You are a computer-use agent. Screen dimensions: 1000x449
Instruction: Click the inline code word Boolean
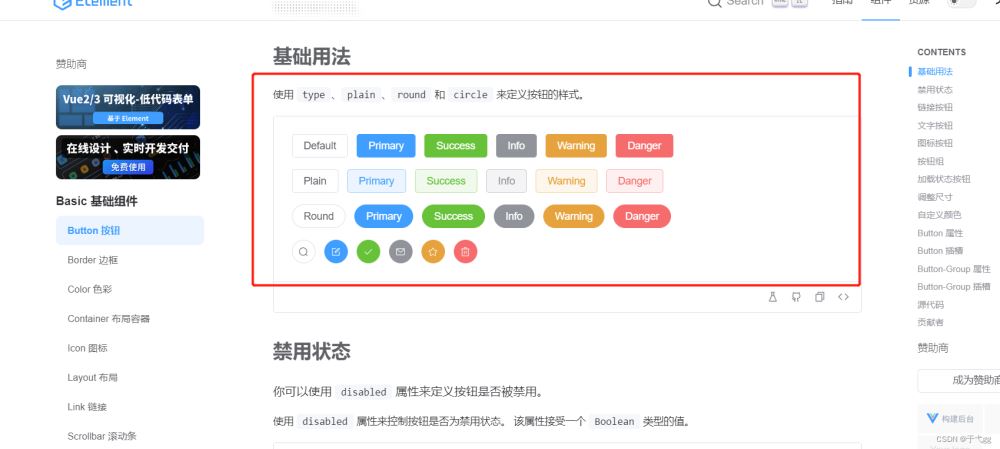(x=614, y=421)
